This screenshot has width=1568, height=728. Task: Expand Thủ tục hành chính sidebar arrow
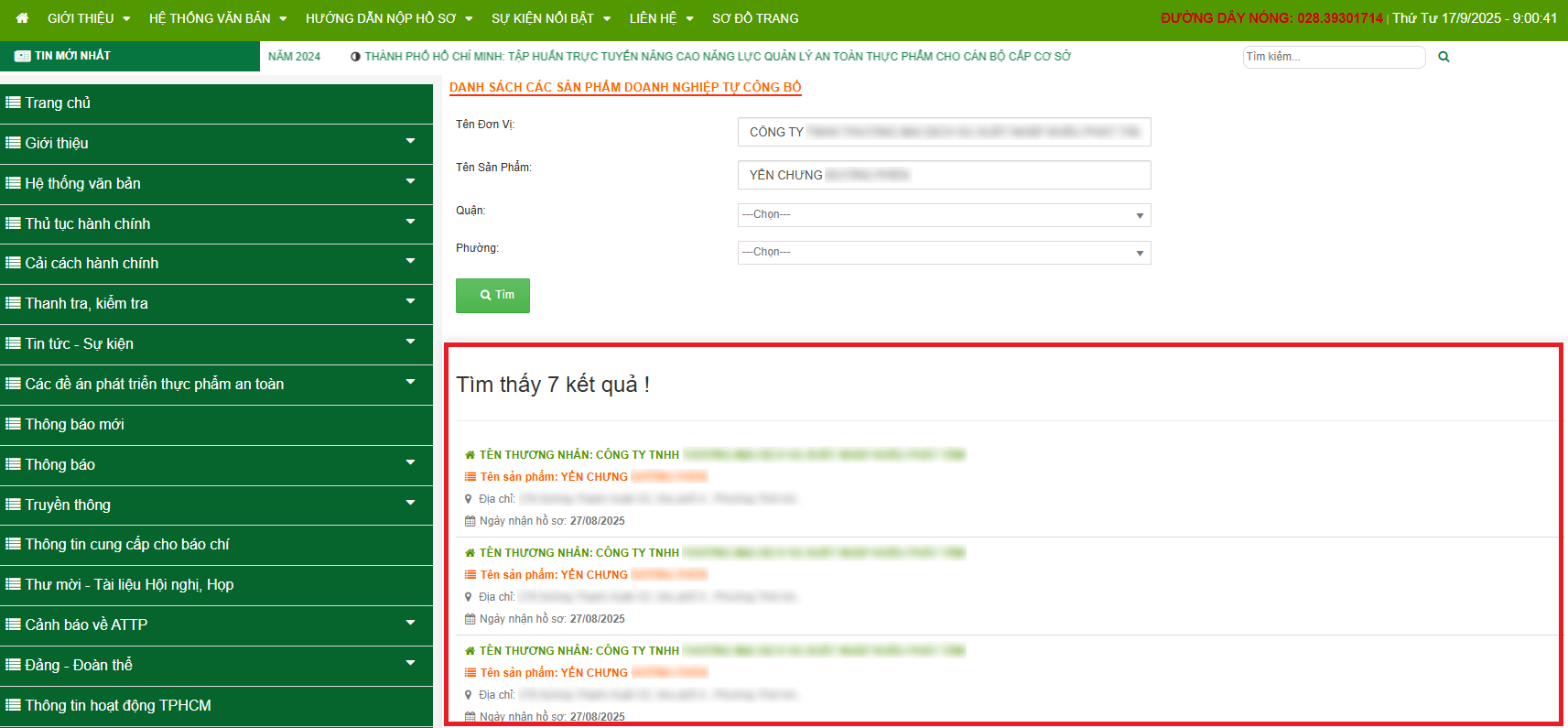[410, 223]
